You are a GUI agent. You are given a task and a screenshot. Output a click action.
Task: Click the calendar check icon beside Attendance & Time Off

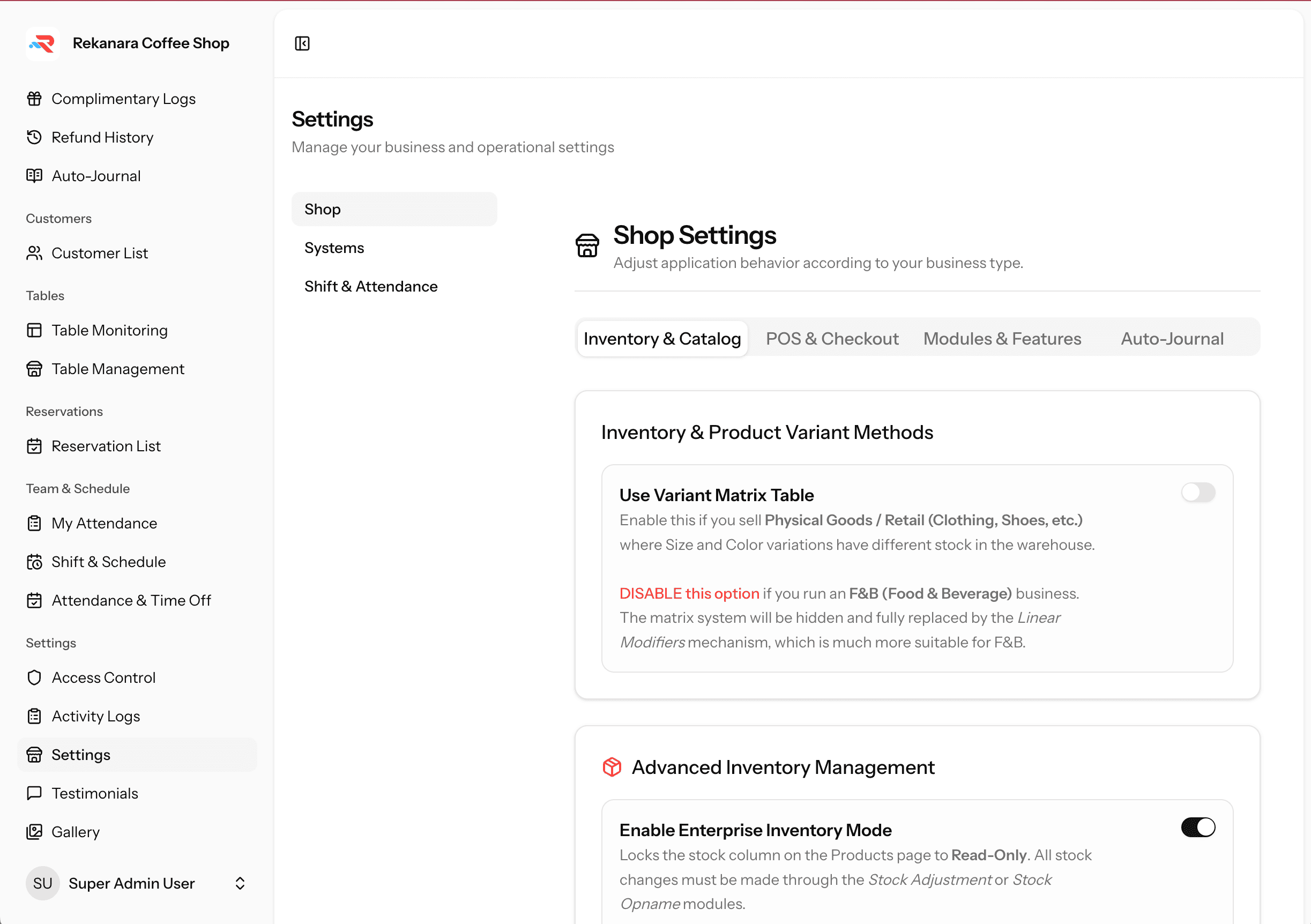[34, 600]
